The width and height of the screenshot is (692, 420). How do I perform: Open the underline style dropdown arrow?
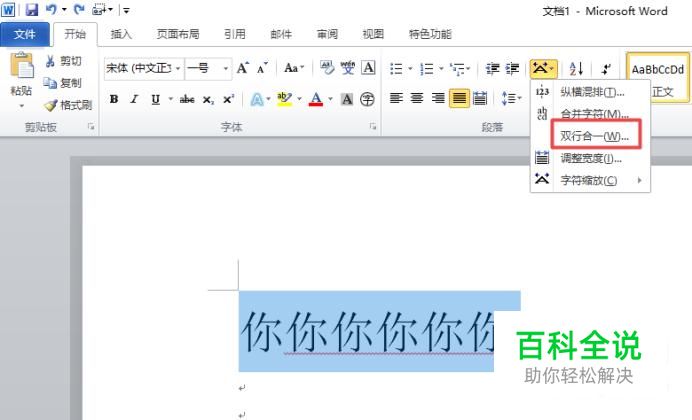coord(170,99)
